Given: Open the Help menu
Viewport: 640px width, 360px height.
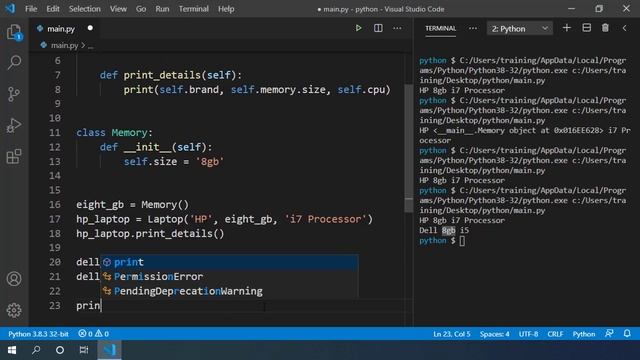Looking at the screenshot, I should point(226,9).
